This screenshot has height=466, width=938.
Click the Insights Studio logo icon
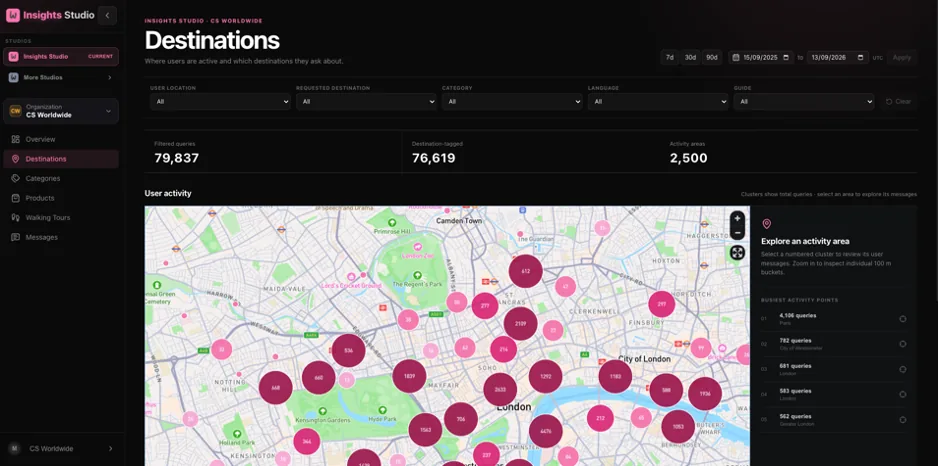tap(13, 16)
